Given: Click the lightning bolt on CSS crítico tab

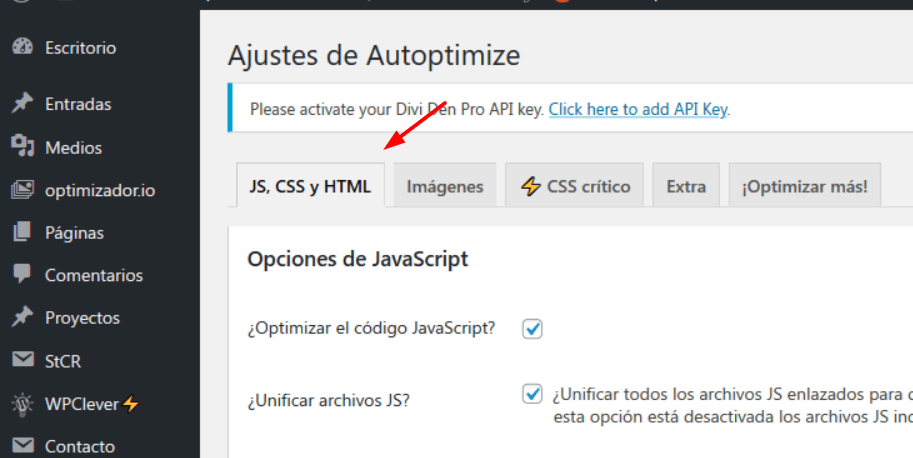Looking at the screenshot, I should [530, 186].
